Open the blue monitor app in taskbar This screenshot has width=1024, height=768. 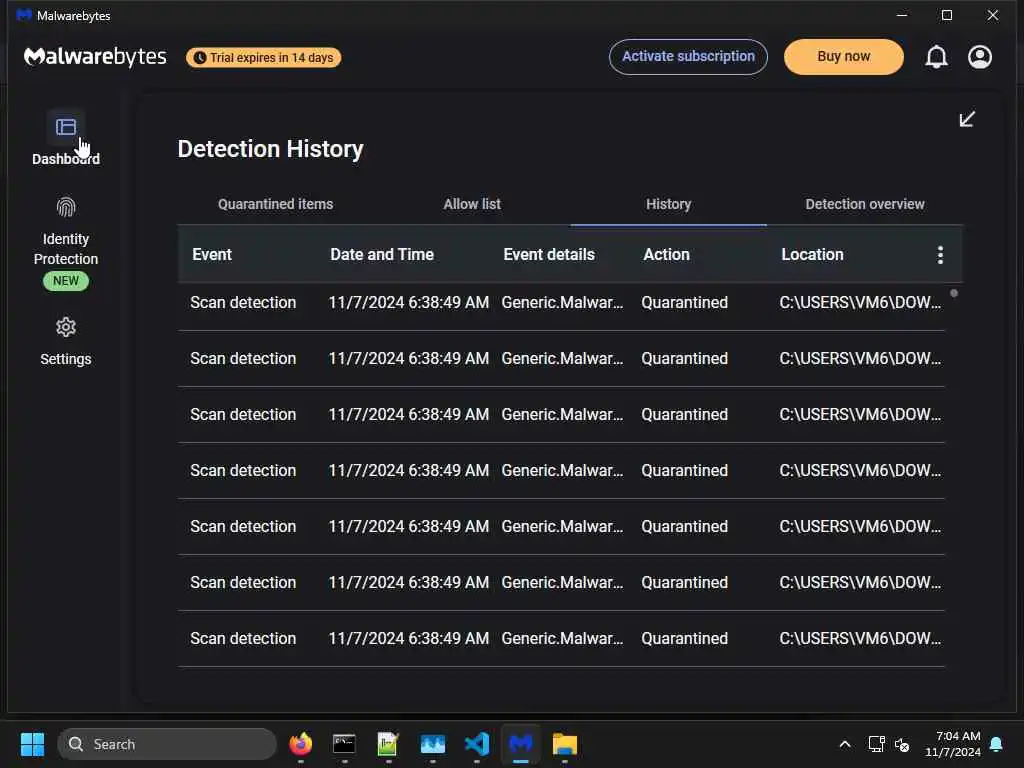432,744
